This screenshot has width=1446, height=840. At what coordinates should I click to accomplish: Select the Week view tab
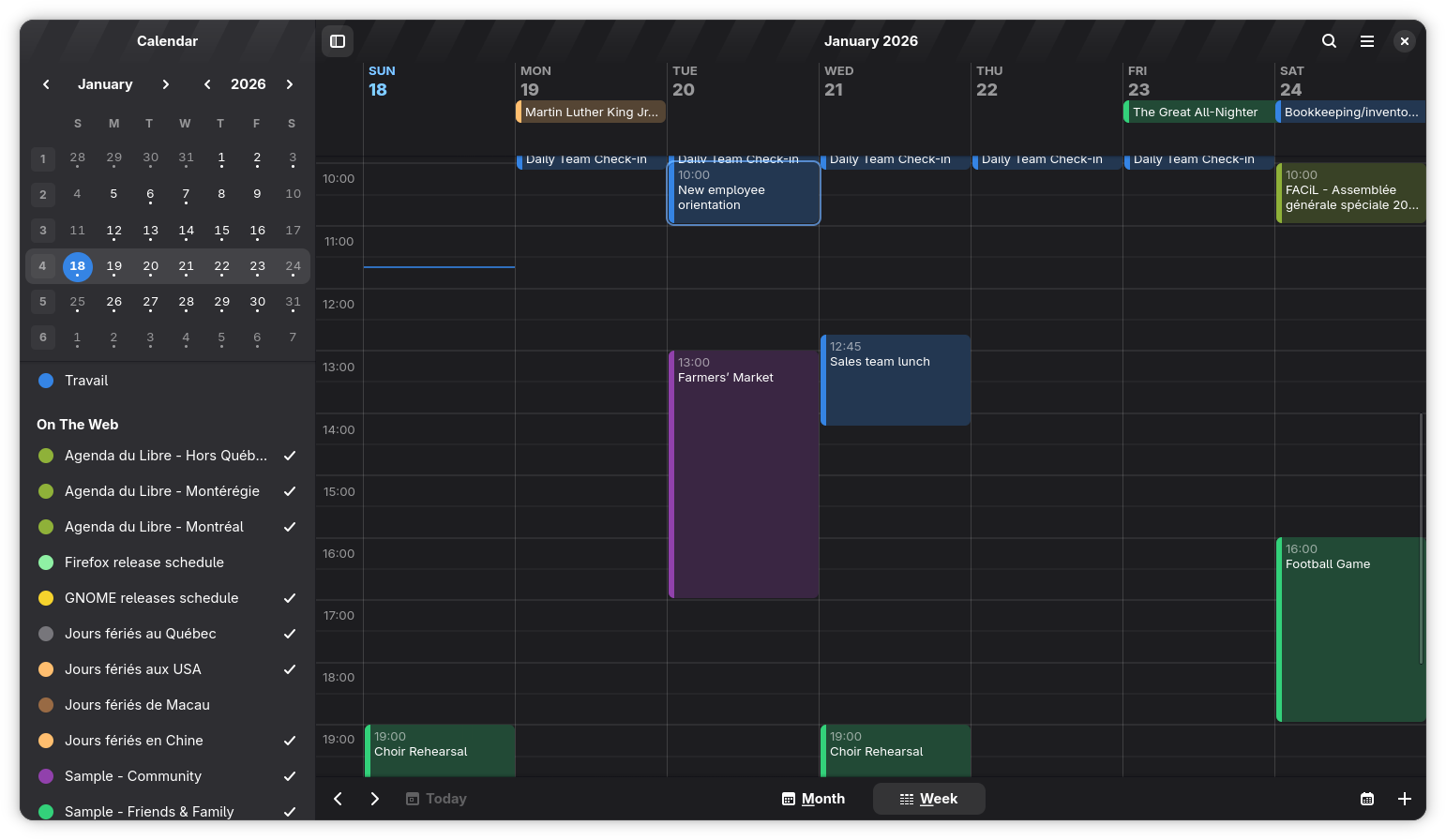tap(928, 799)
